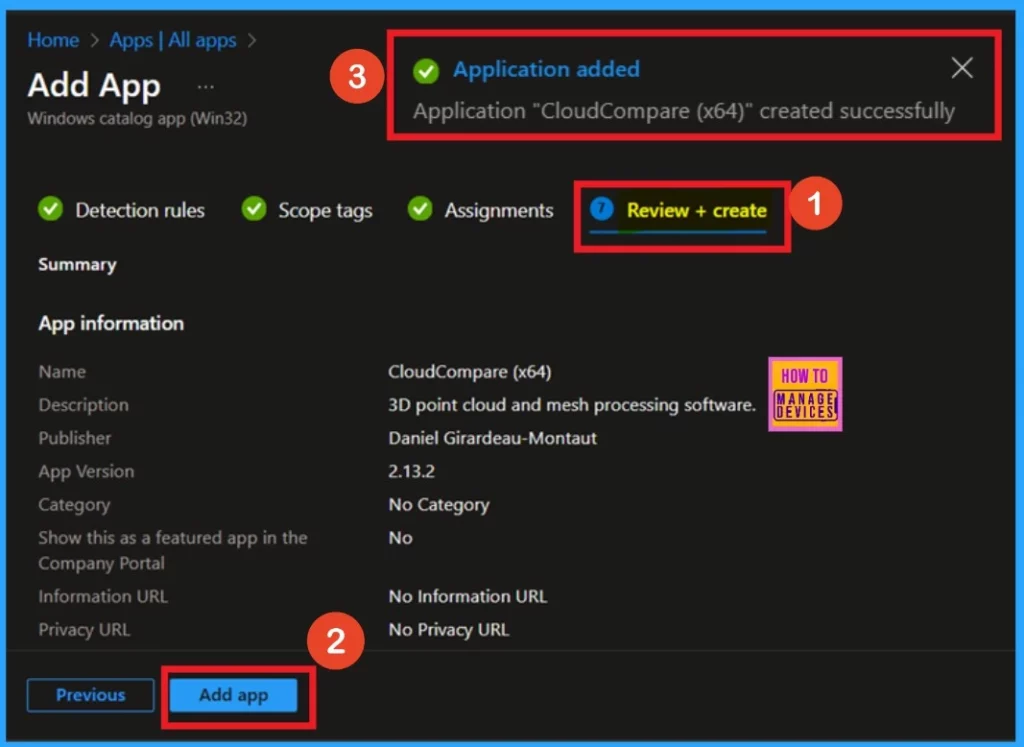Click the Category field label
Screen dimensions: 1024x747
[74, 505]
